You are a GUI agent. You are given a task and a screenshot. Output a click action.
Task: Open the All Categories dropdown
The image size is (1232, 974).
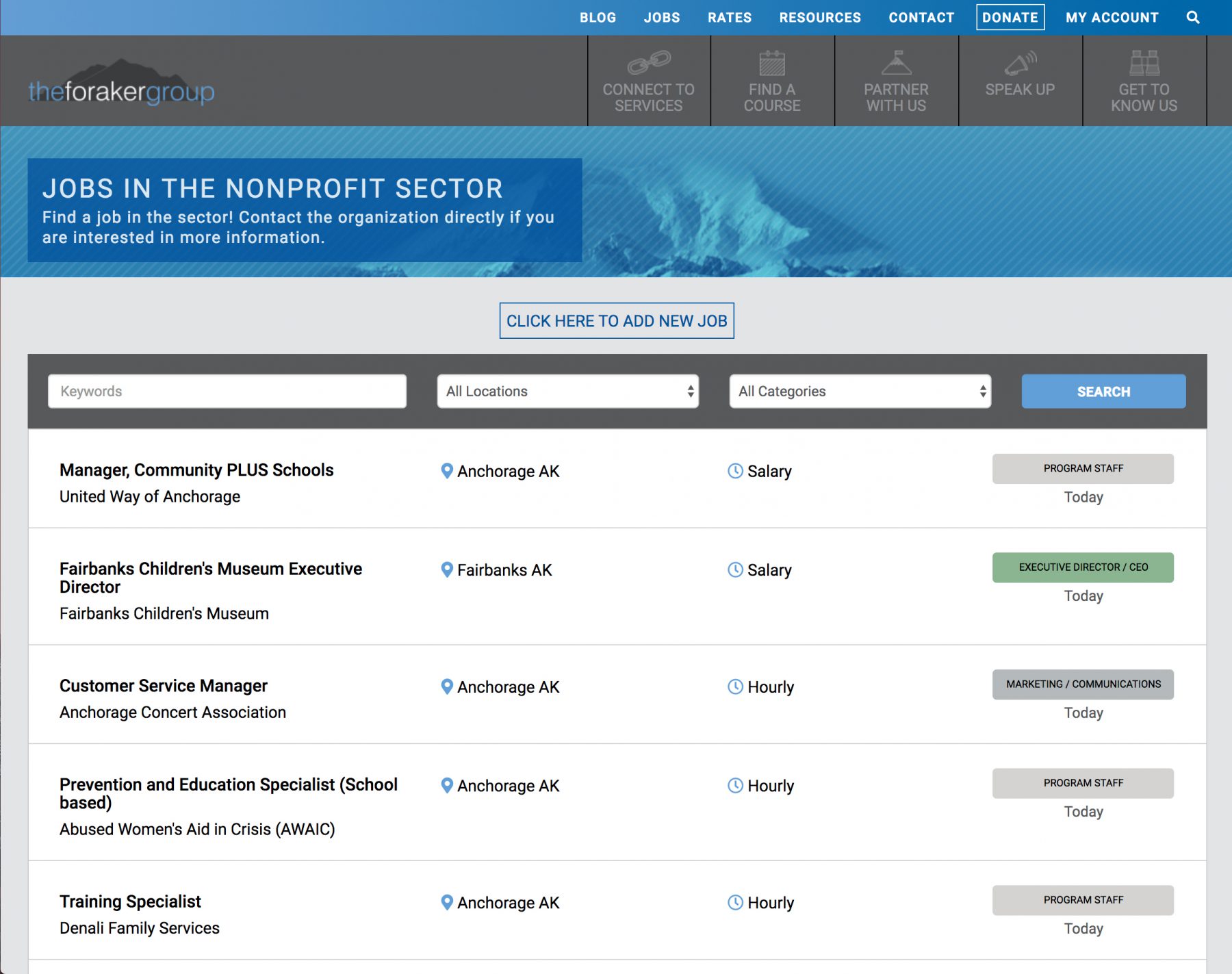coord(860,392)
